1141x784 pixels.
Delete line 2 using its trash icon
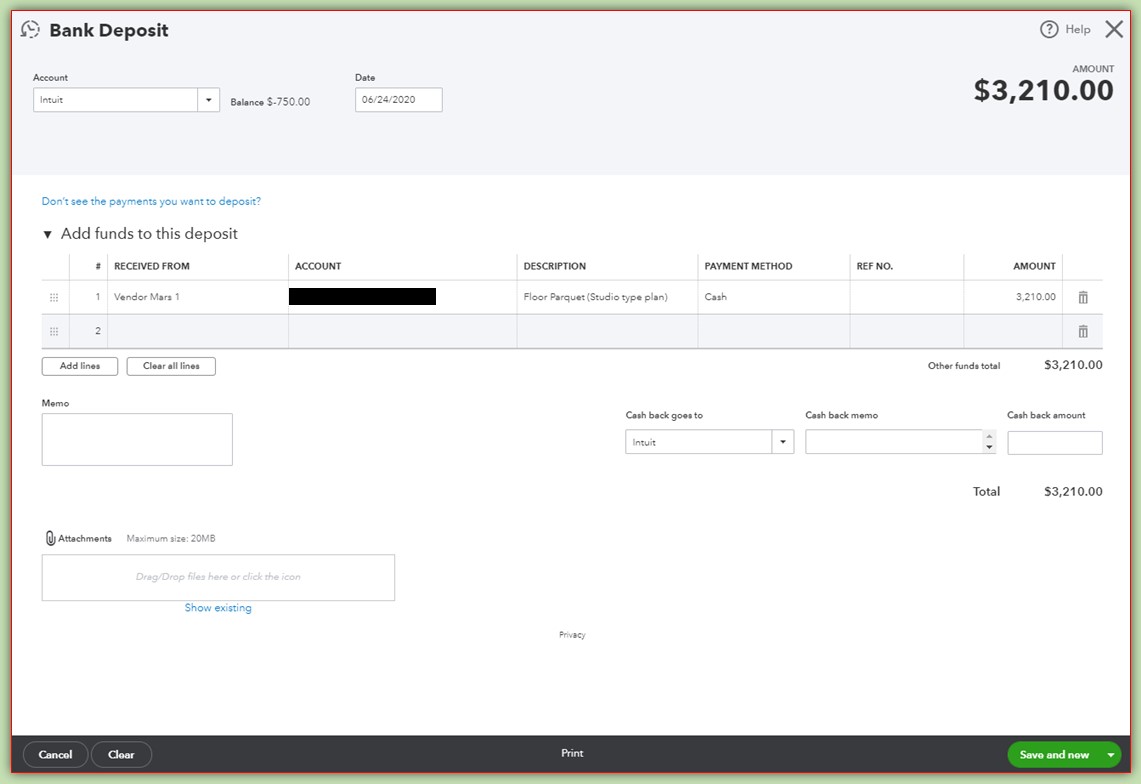point(1082,330)
